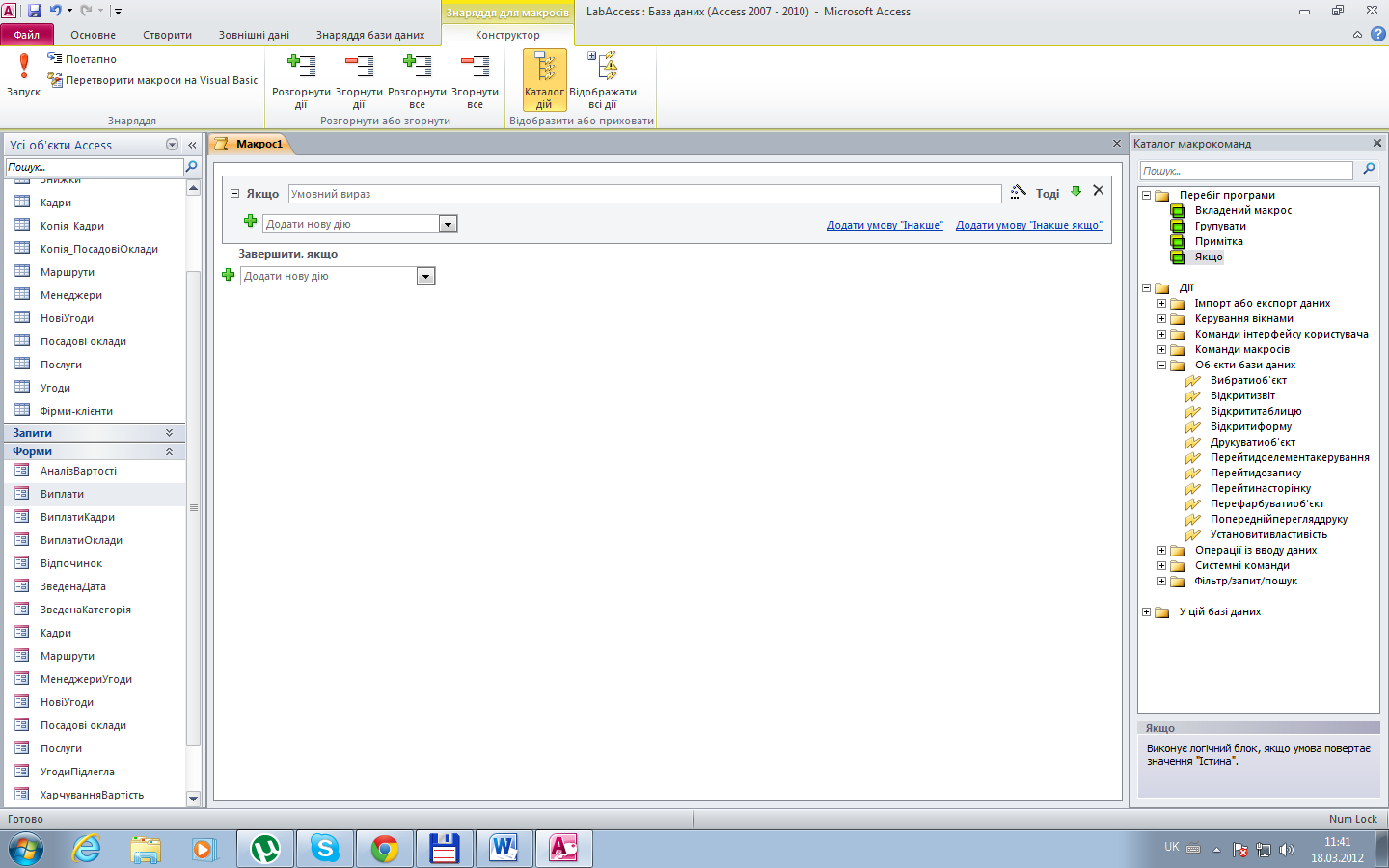Collapse navigation pane with double chevron
Image resolution: width=1389 pixels, height=868 pixels.
(x=192, y=145)
